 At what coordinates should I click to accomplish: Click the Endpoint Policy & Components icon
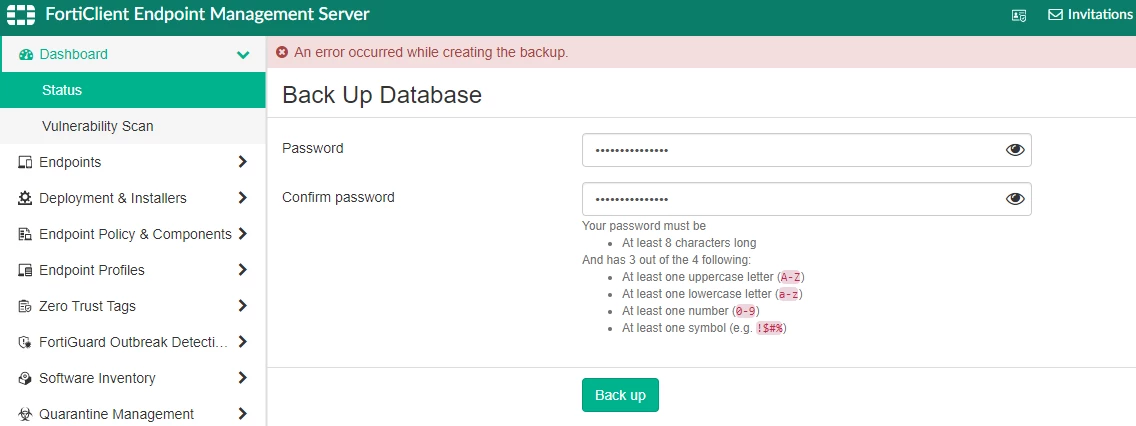[25, 234]
